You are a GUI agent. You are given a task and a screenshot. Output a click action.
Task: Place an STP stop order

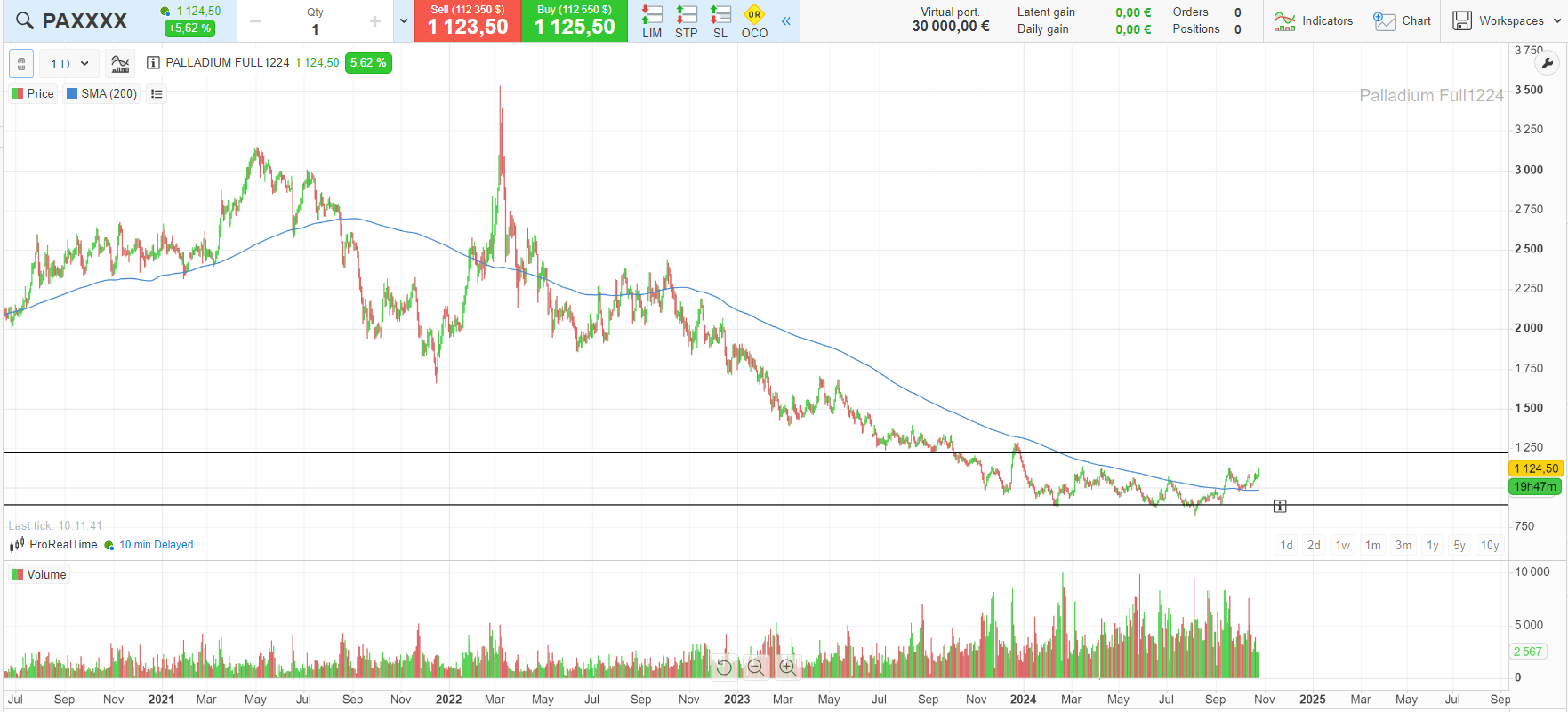point(686,21)
